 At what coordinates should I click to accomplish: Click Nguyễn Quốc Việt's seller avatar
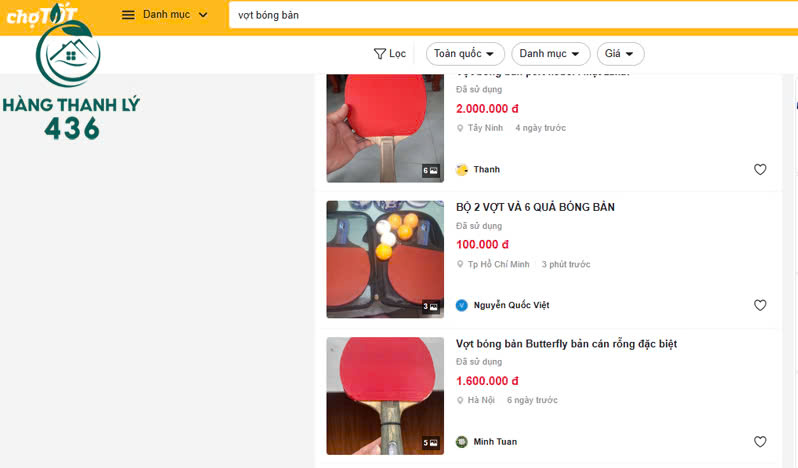click(x=462, y=306)
